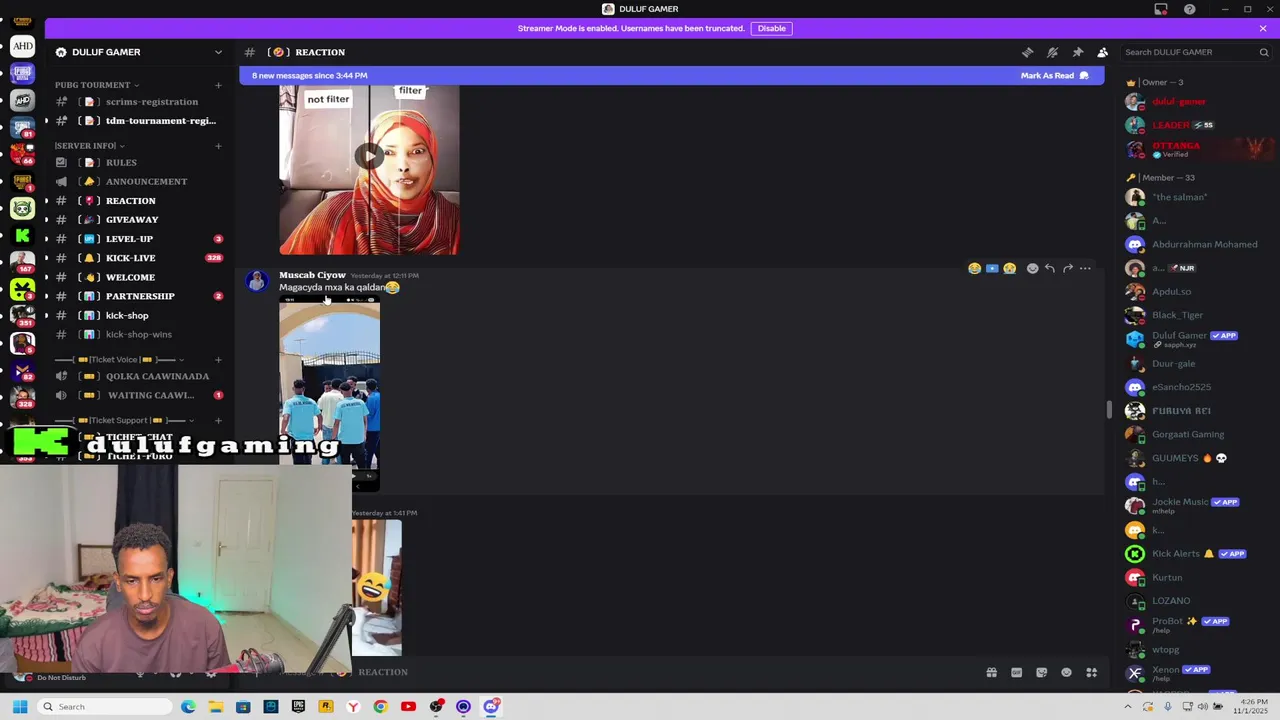Add channel to PUBG TOURMENT category
Image resolution: width=1280 pixels, height=720 pixels.
[x=218, y=85]
